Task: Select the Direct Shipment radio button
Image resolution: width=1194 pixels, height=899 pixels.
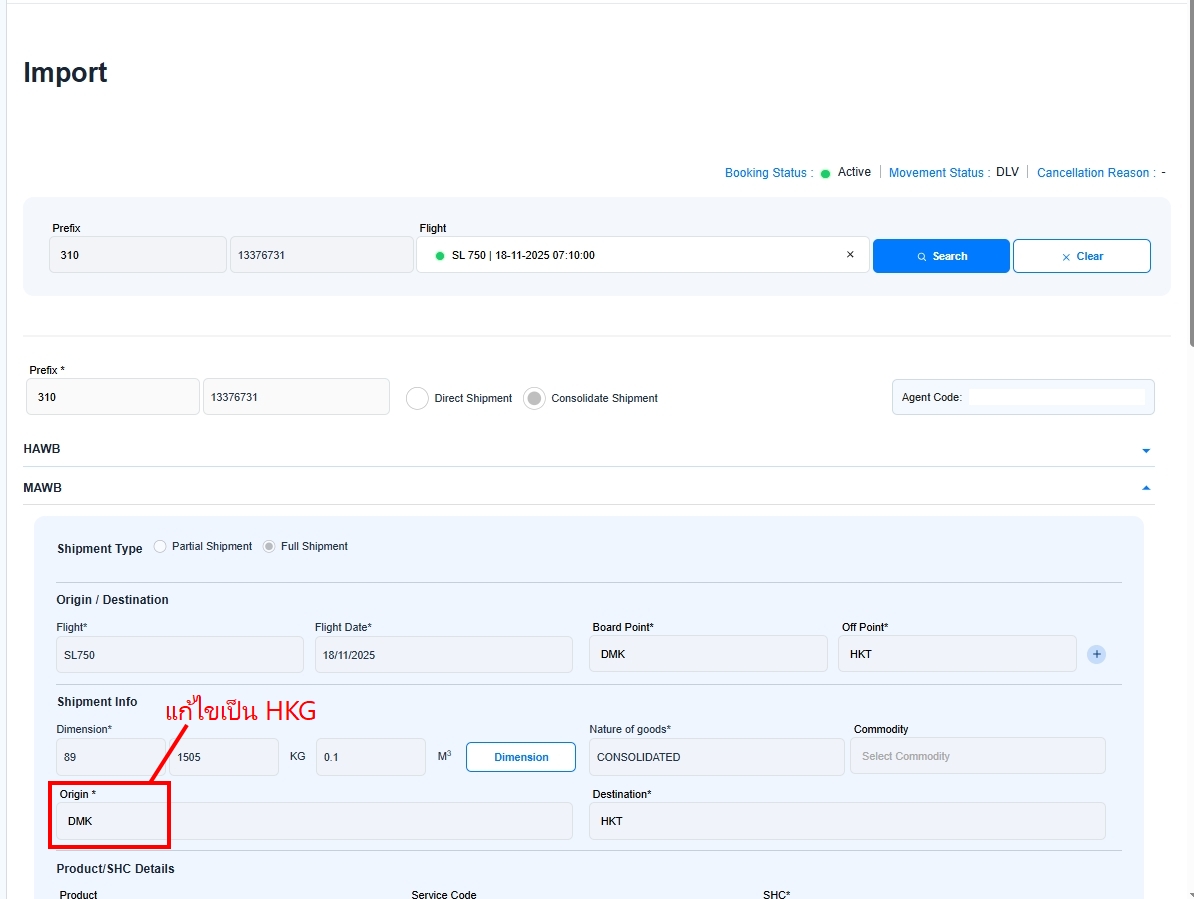Action: (417, 398)
